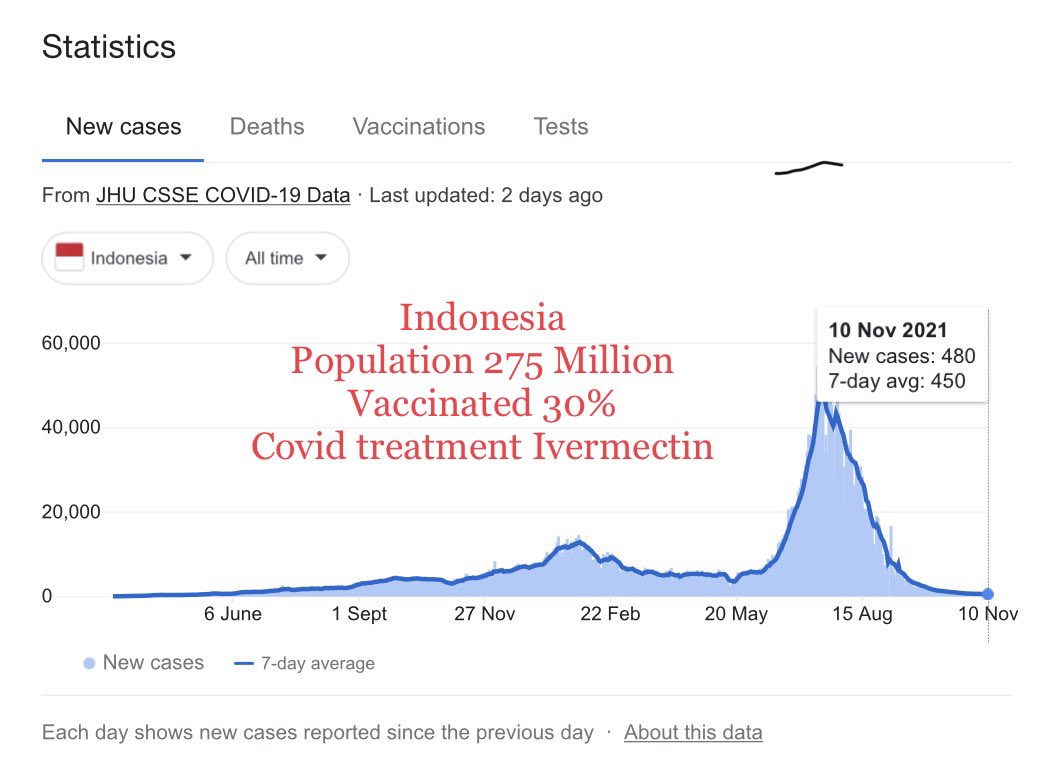1042x780 pixels.
Task: Switch to the Deaths tab
Action: point(267,127)
